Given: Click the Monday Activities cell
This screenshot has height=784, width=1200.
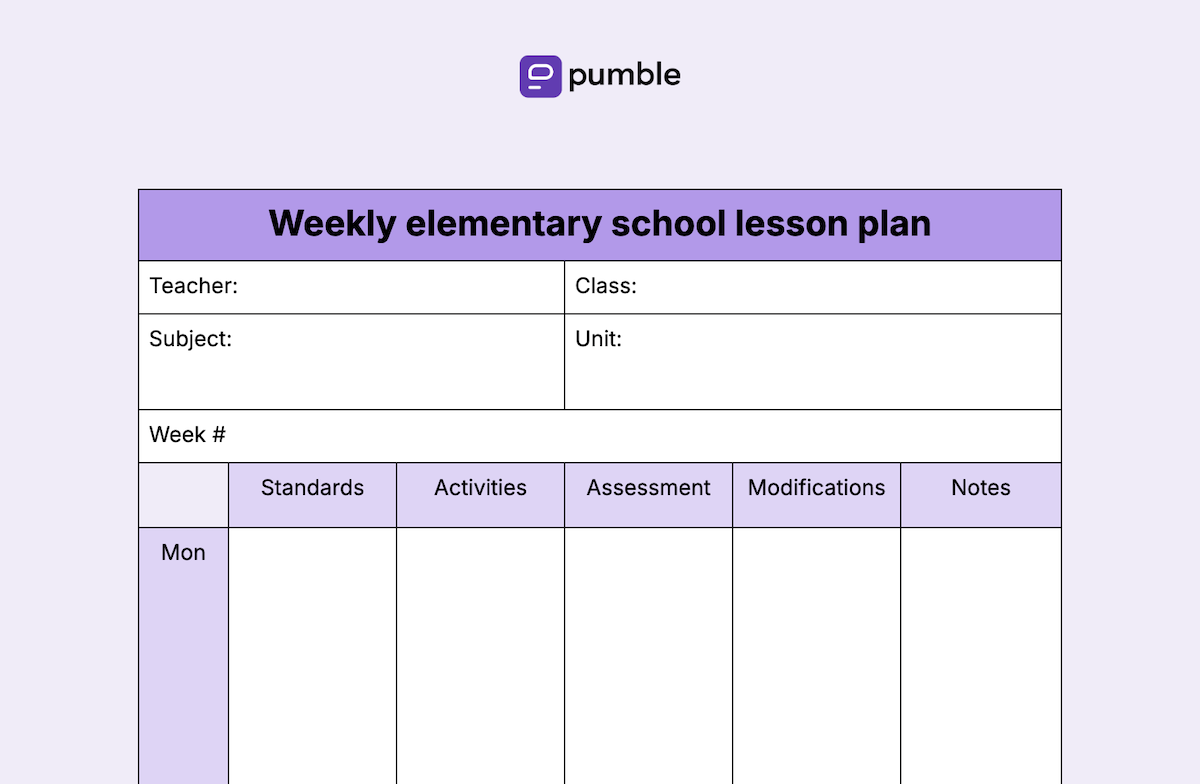Looking at the screenshot, I should pos(480,656).
